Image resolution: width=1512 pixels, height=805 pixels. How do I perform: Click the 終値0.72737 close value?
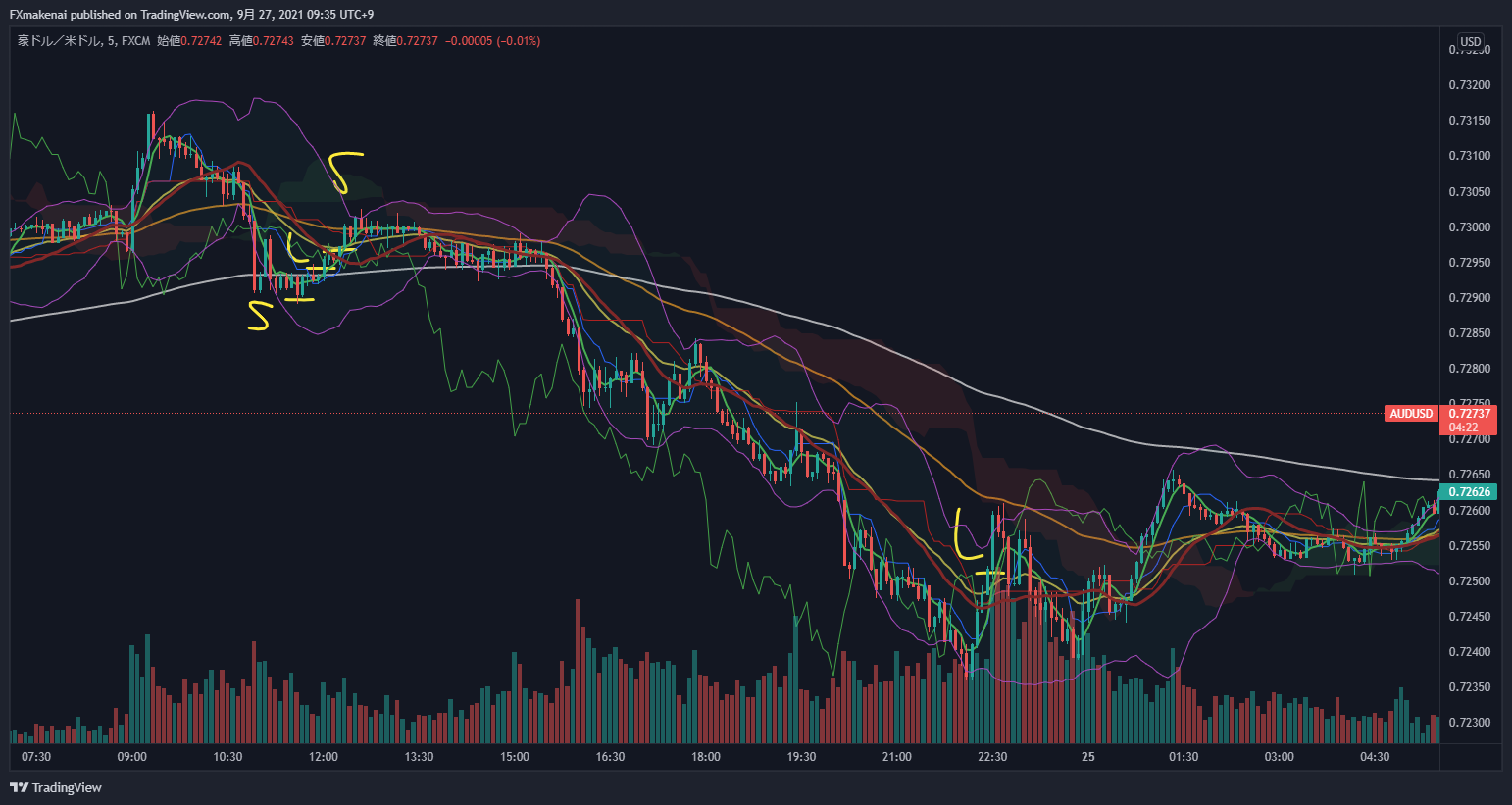click(x=405, y=41)
